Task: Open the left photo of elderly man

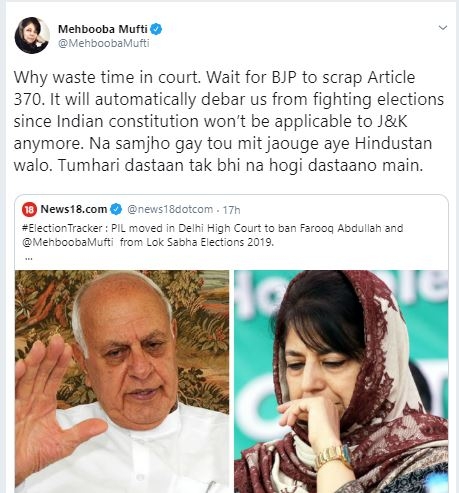Action: point(122,381)
